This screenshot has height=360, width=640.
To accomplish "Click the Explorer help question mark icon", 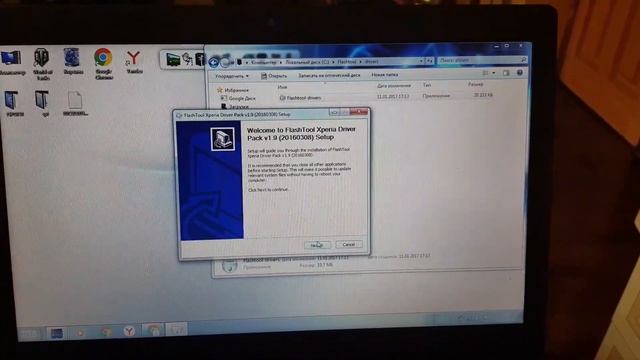I will coord(520,73).
